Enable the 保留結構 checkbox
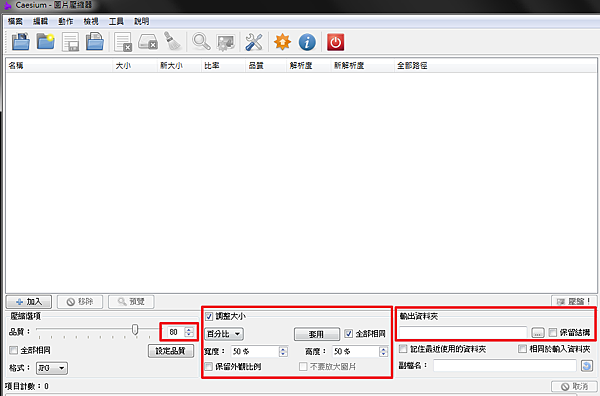Image resolution: width=600 pixels, height=396 pixels. coord(553,332)
